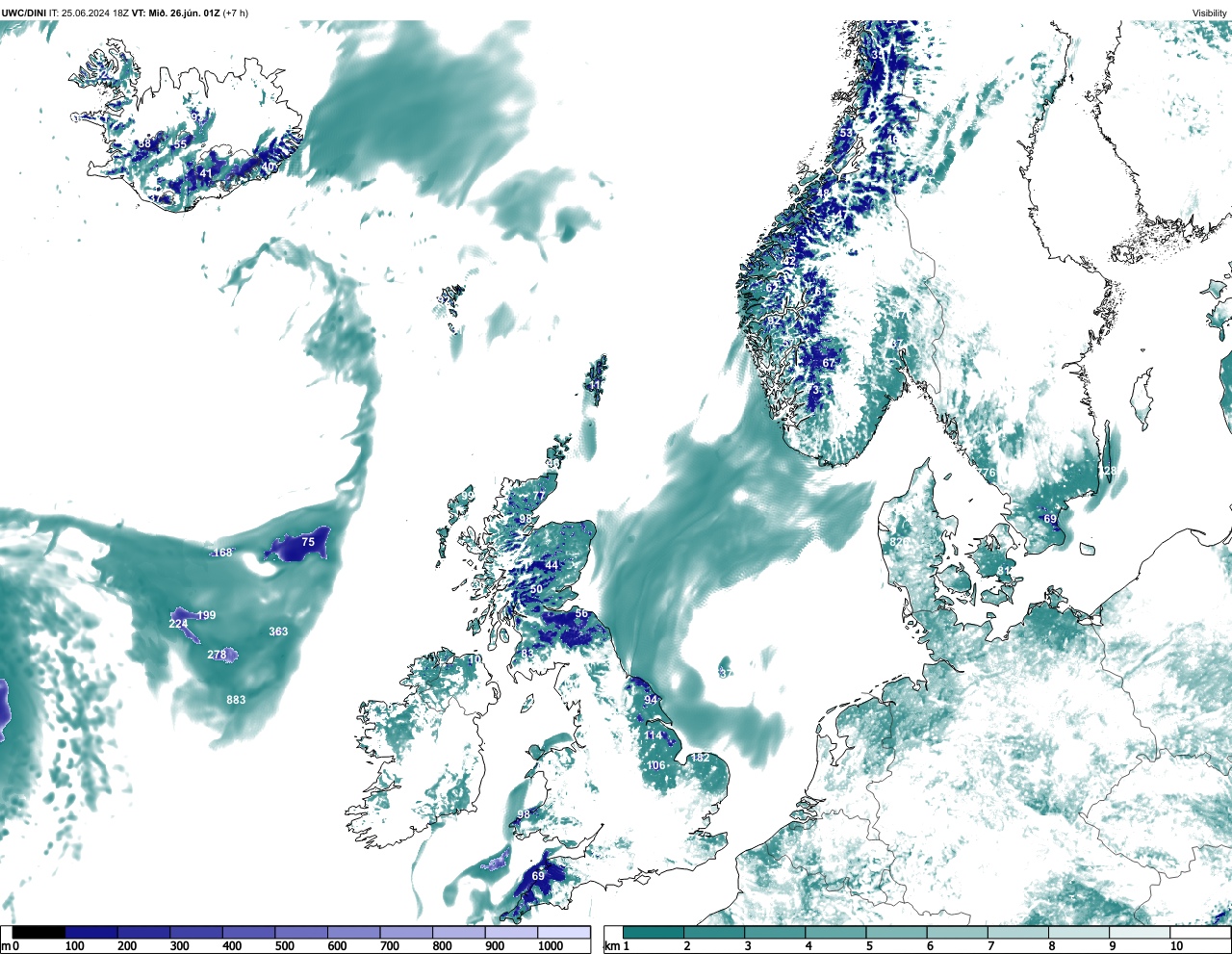This screenshot has width=1232, height=954.
Task: Click the value '42' over western Norway
Action: 789,261
